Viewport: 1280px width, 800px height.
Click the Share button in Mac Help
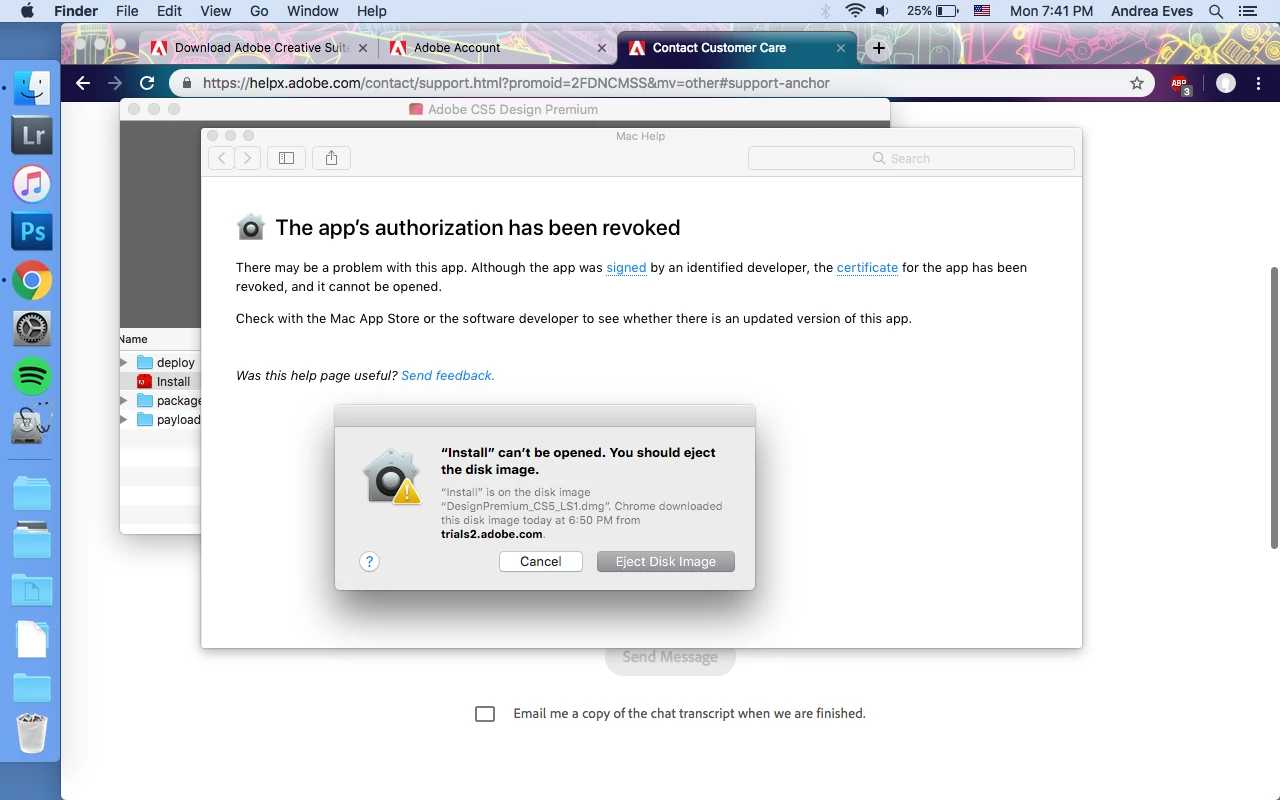(331, 158)
